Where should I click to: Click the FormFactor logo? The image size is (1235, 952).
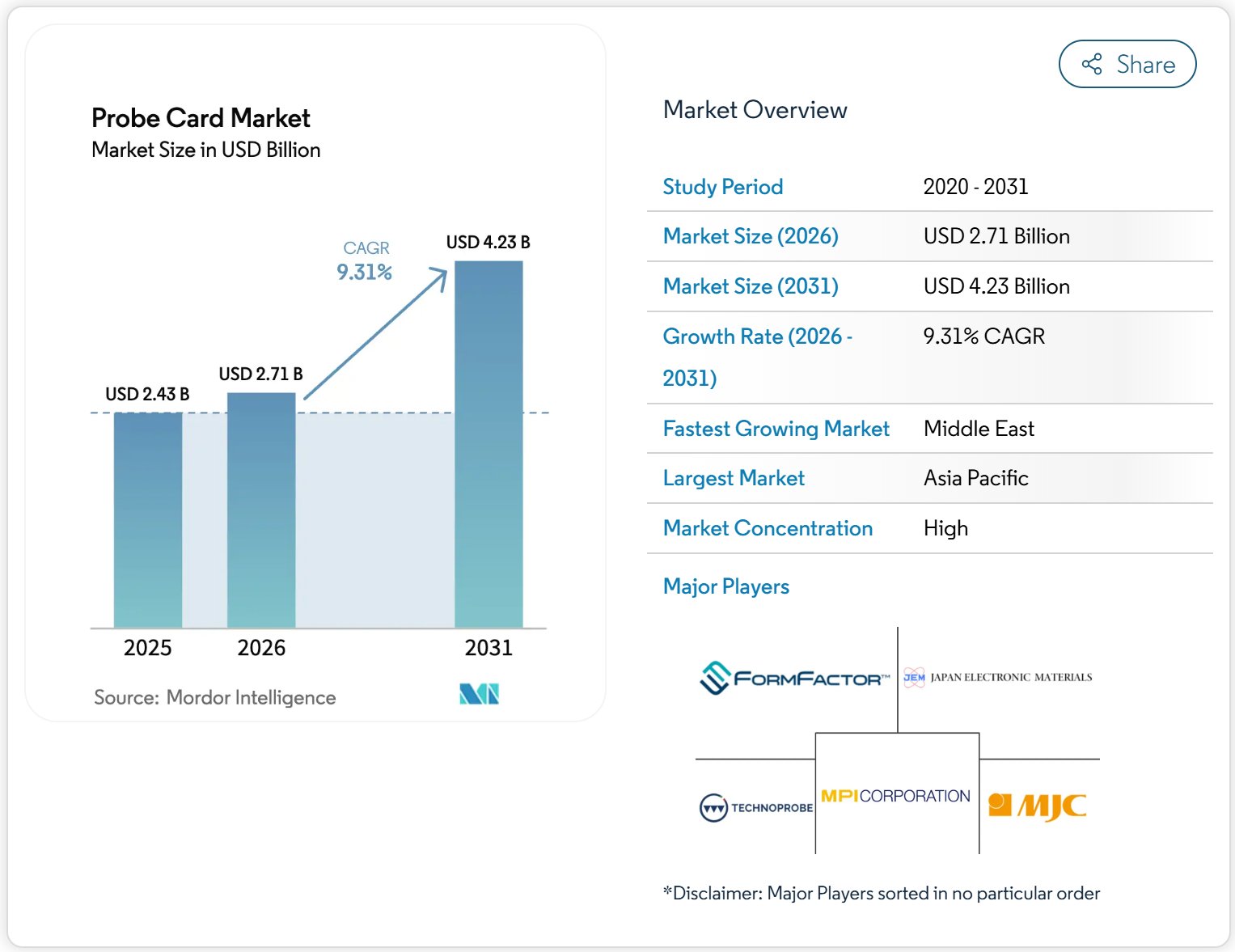click(794, 678)
